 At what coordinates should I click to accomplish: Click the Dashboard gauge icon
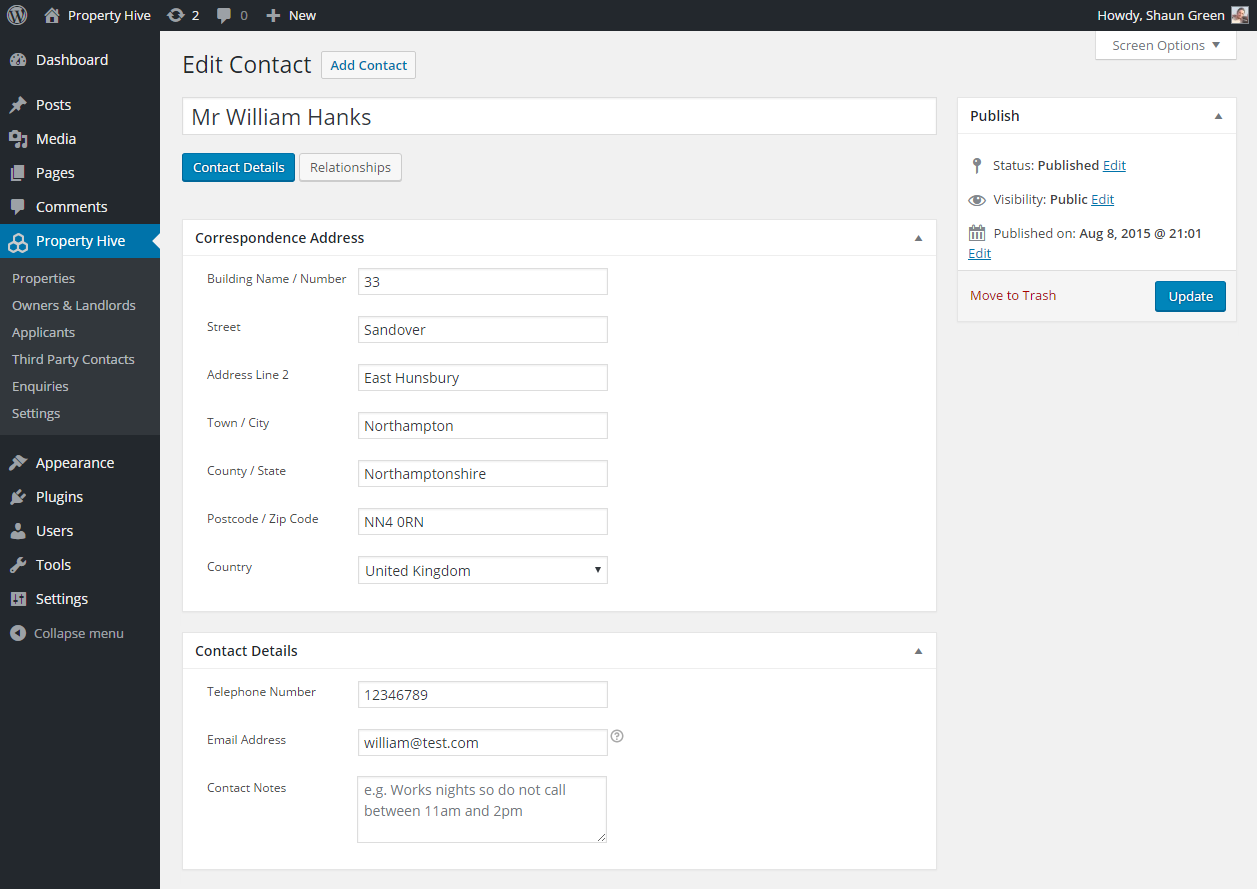18,60
